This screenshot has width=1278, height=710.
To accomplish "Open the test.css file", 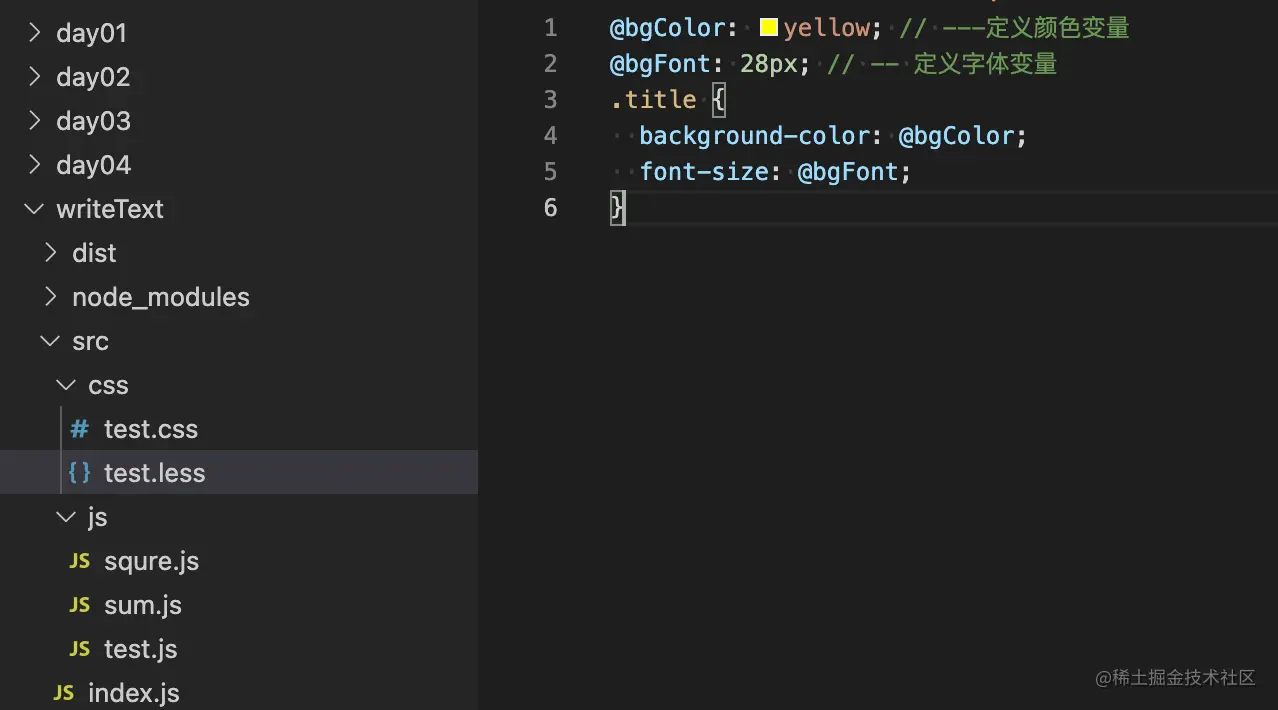I will (x=150, y=430).
